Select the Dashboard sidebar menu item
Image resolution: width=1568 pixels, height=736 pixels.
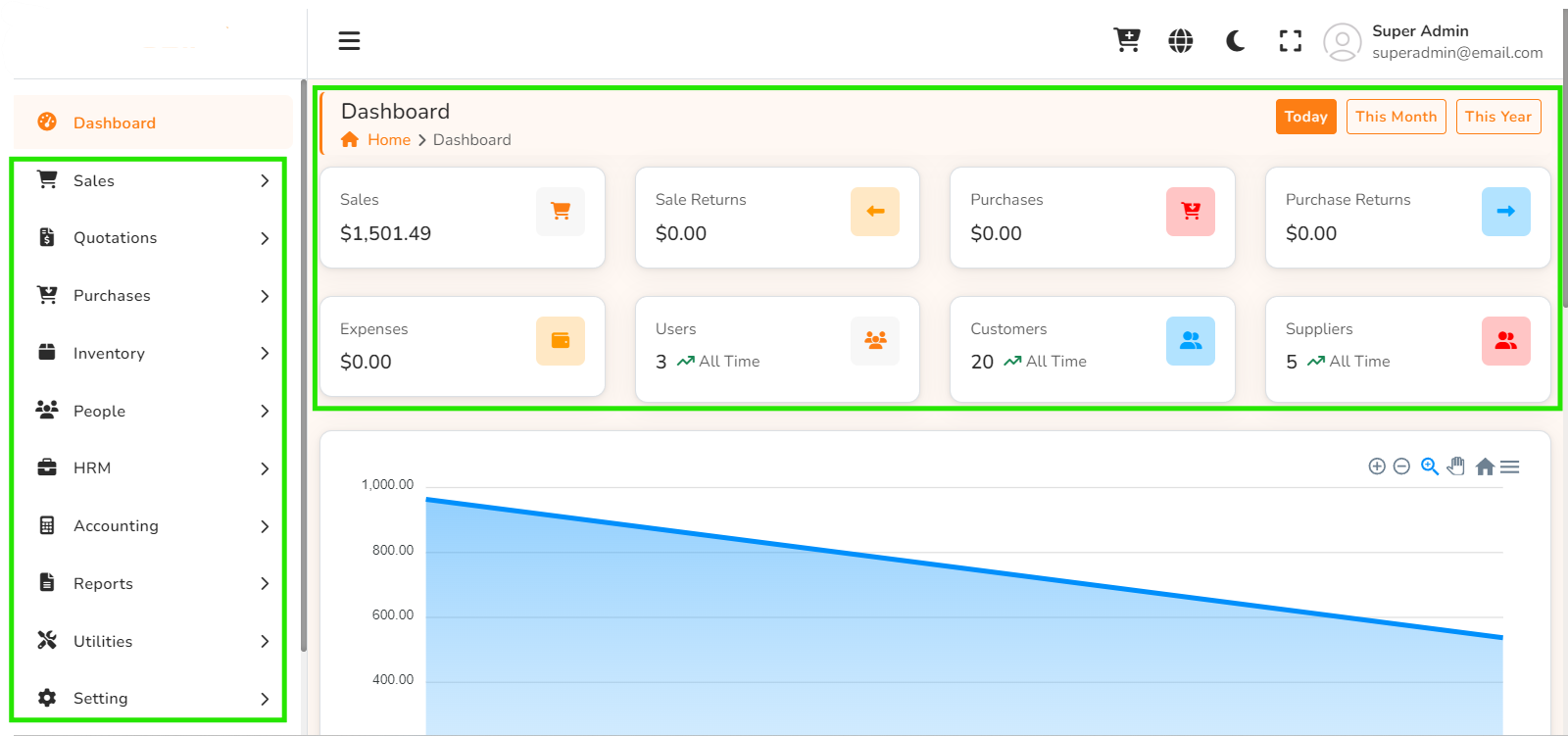tap(153, 123)
